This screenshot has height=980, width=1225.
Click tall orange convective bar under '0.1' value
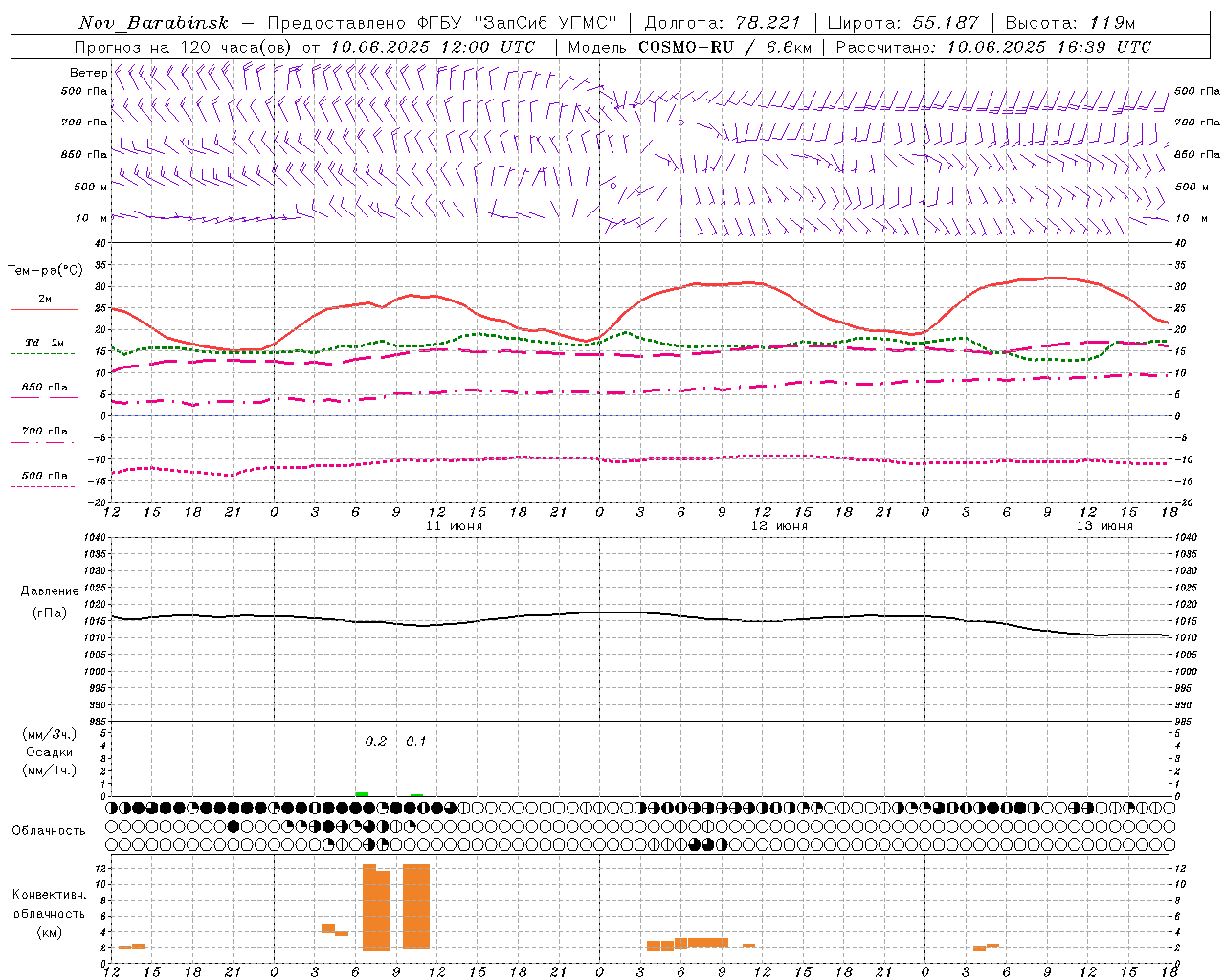(x=416, y=906)
